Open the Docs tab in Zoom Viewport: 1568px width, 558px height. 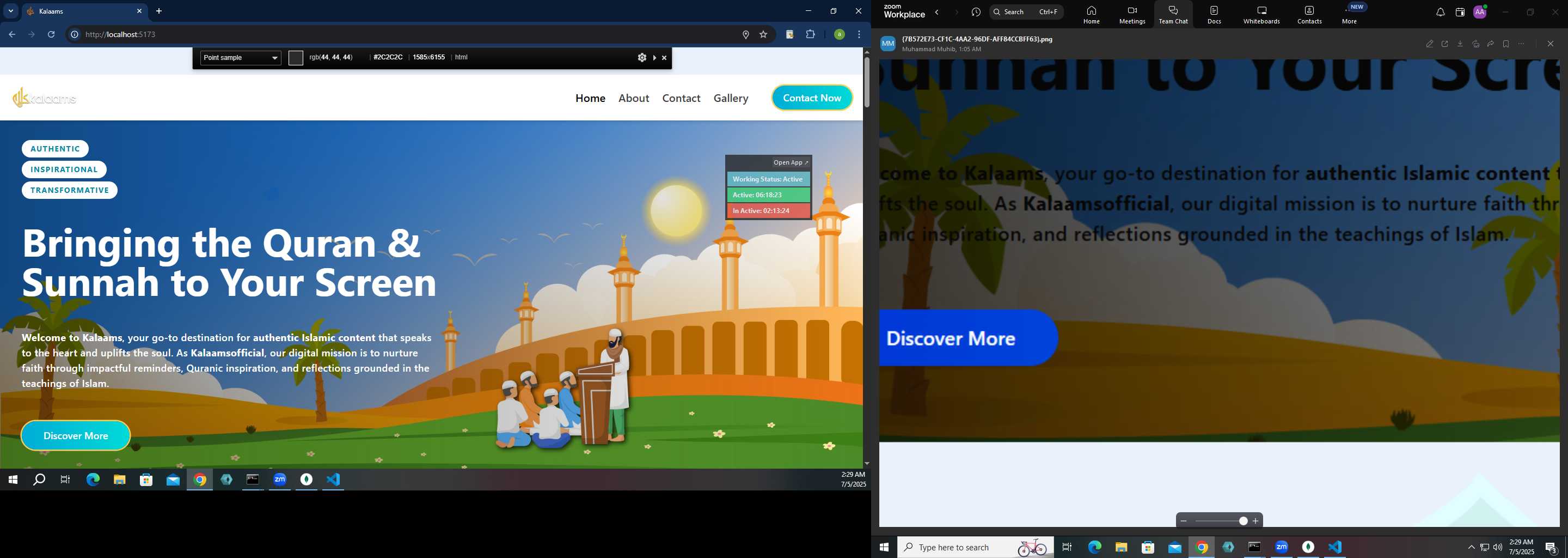pyautogui.click(x=1214, y=15)
